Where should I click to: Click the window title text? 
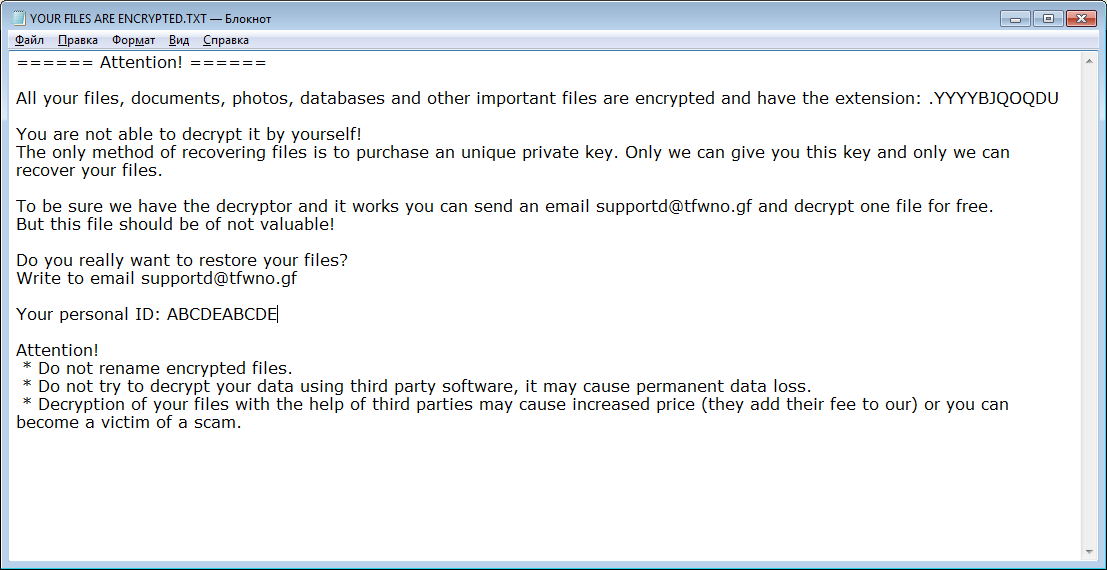[x=150, y=19]
